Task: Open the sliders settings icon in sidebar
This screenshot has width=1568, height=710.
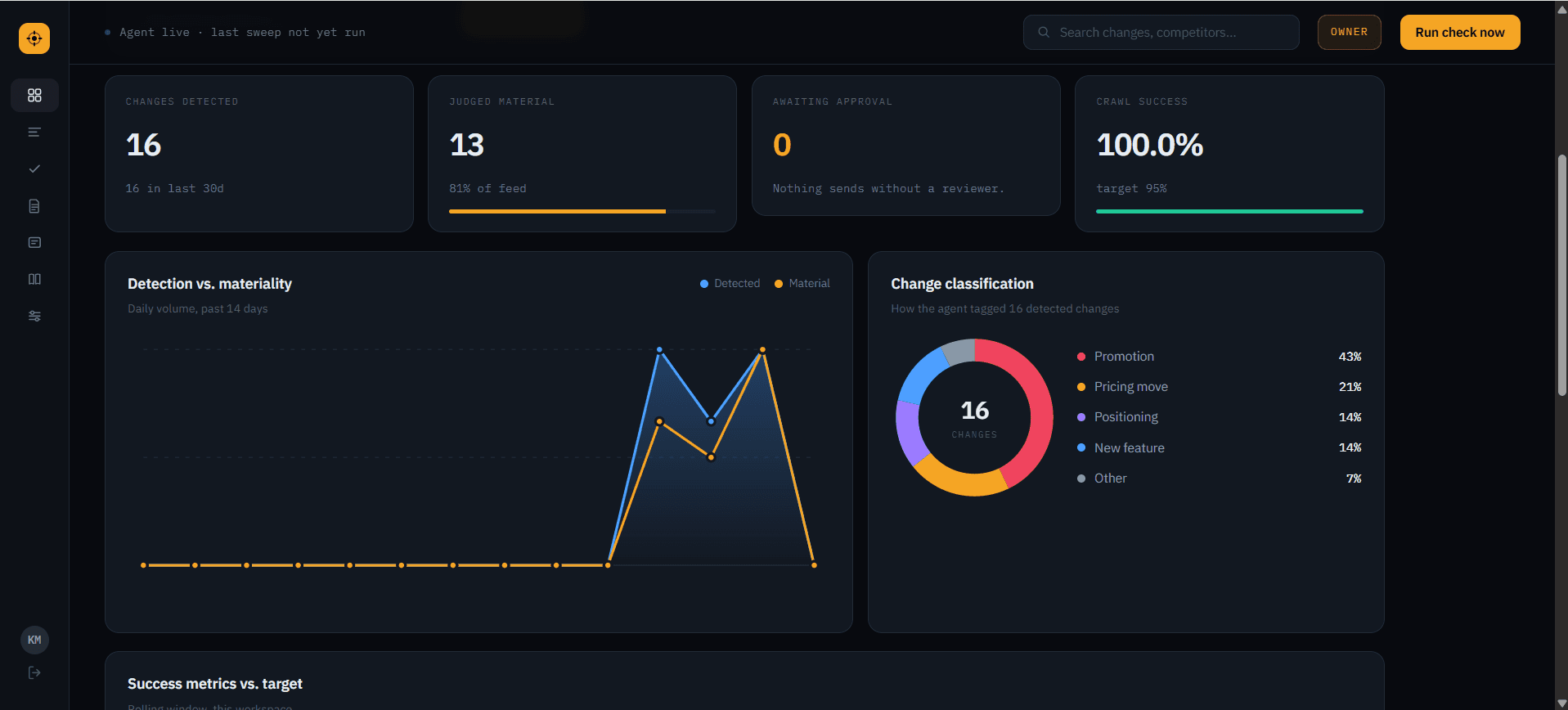Action: (x=34, y=317)
